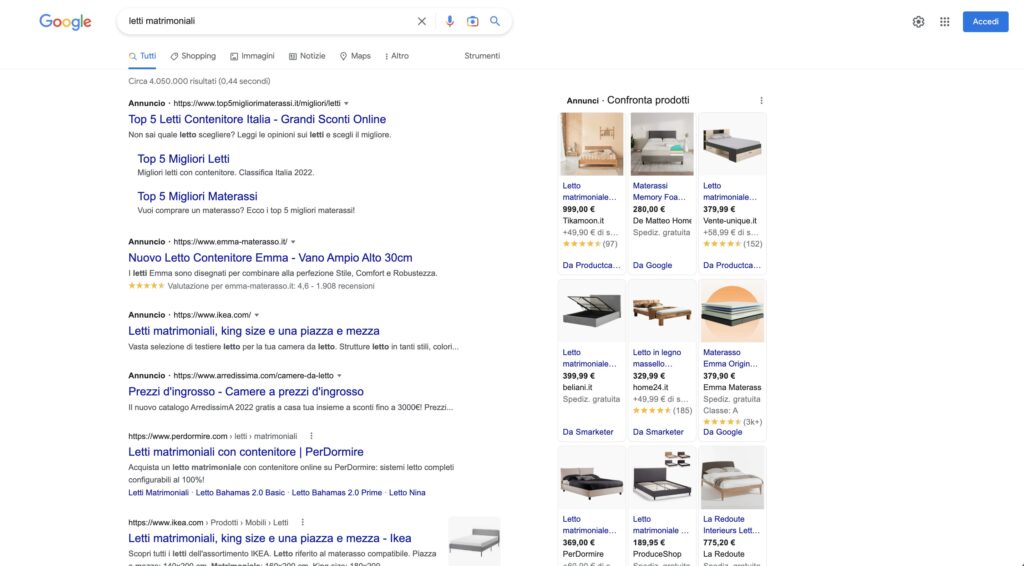Open the Altro more-options menu
1024x566 pixels.
click(x=396, y=56)
